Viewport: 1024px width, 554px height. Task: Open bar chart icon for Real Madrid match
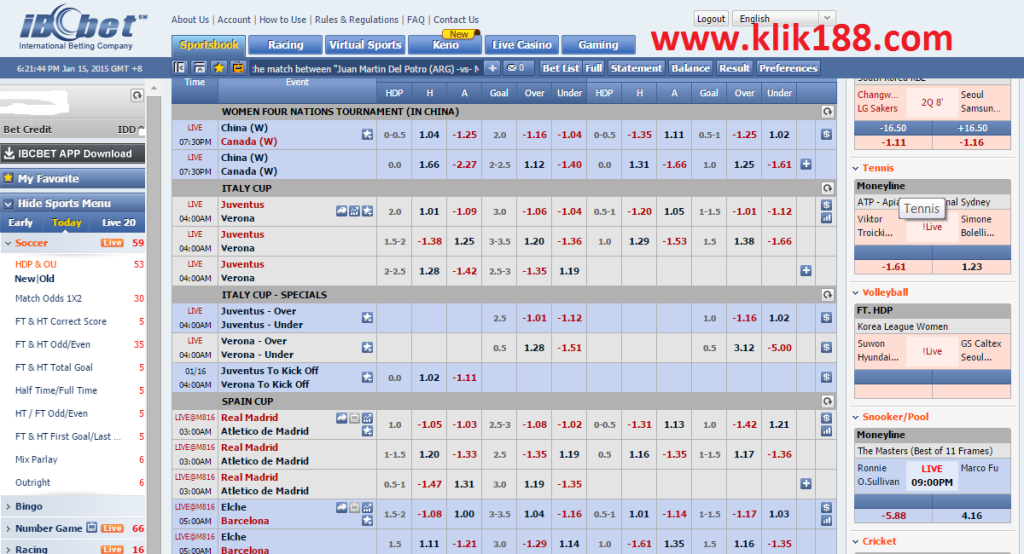pos(826,431)
